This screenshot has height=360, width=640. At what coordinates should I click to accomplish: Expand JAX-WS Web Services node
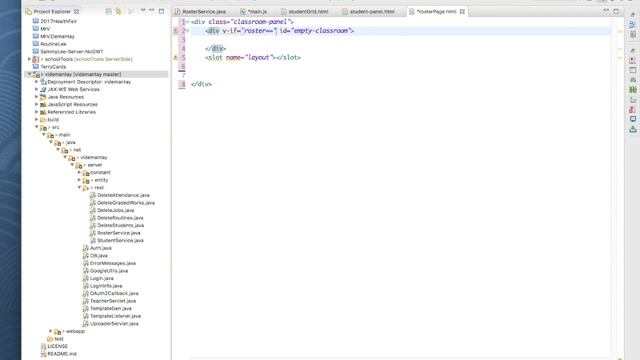coord(36,89)
